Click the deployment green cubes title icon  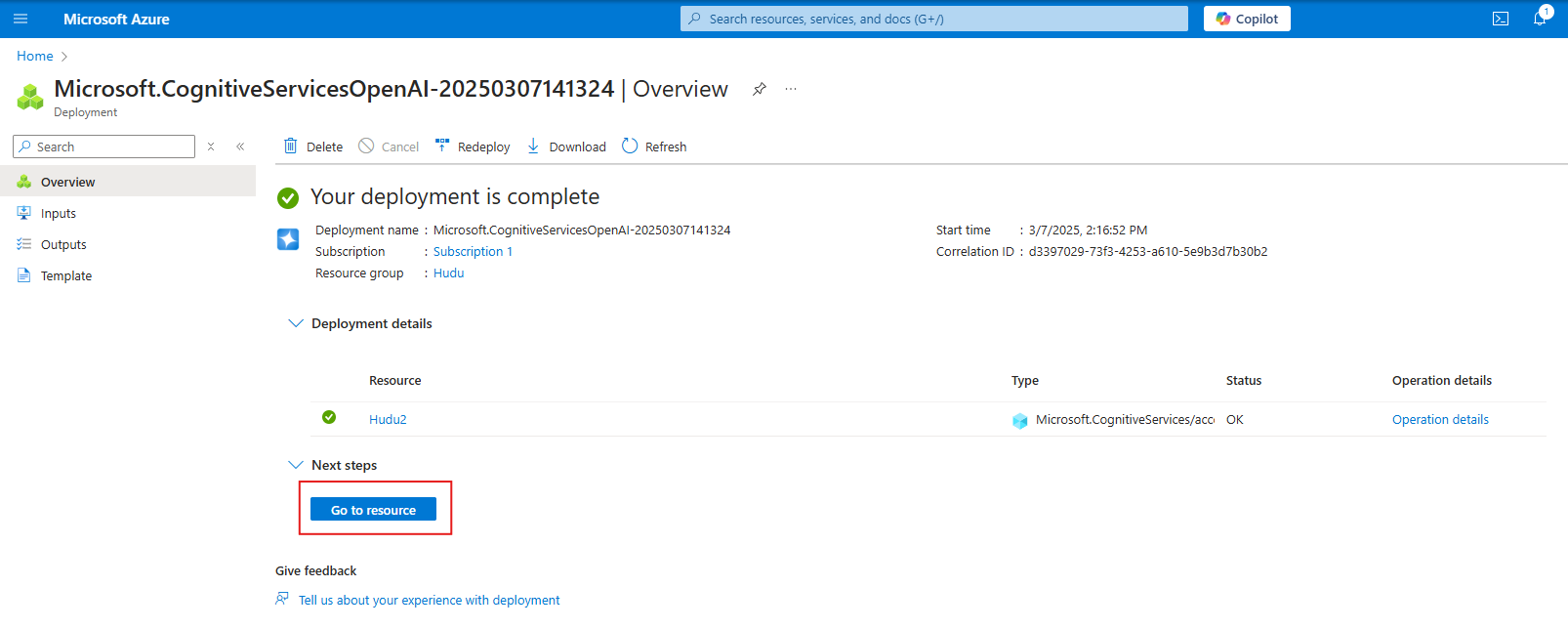(30, 97)
